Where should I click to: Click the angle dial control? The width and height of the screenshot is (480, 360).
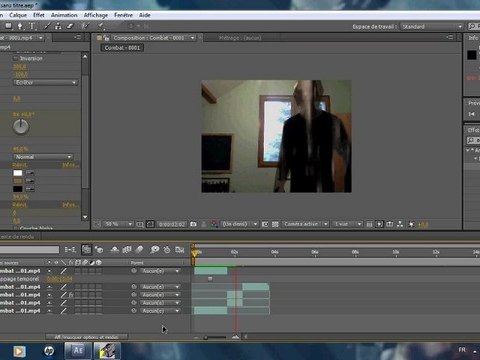pos(21,127)
